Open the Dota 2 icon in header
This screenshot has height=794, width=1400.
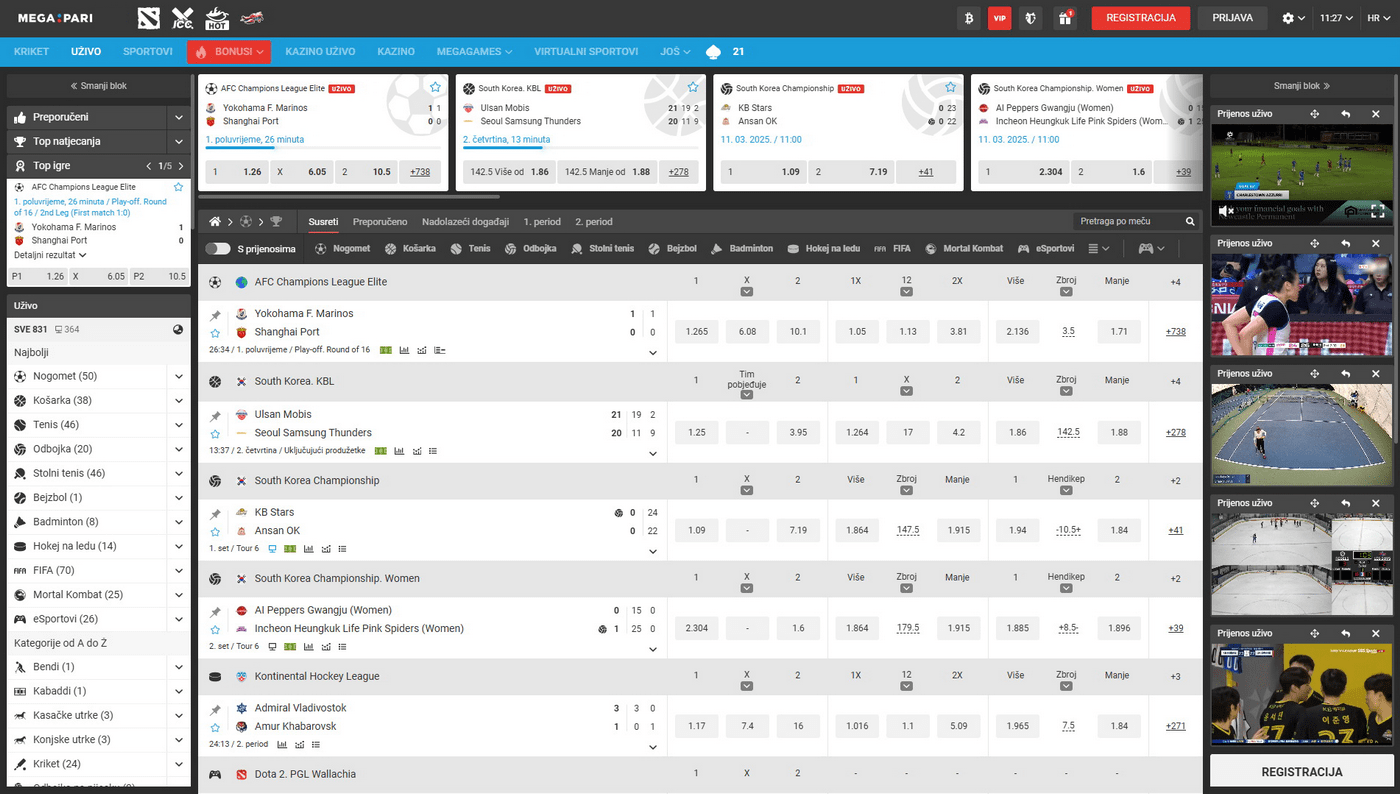tap(147, 18)
